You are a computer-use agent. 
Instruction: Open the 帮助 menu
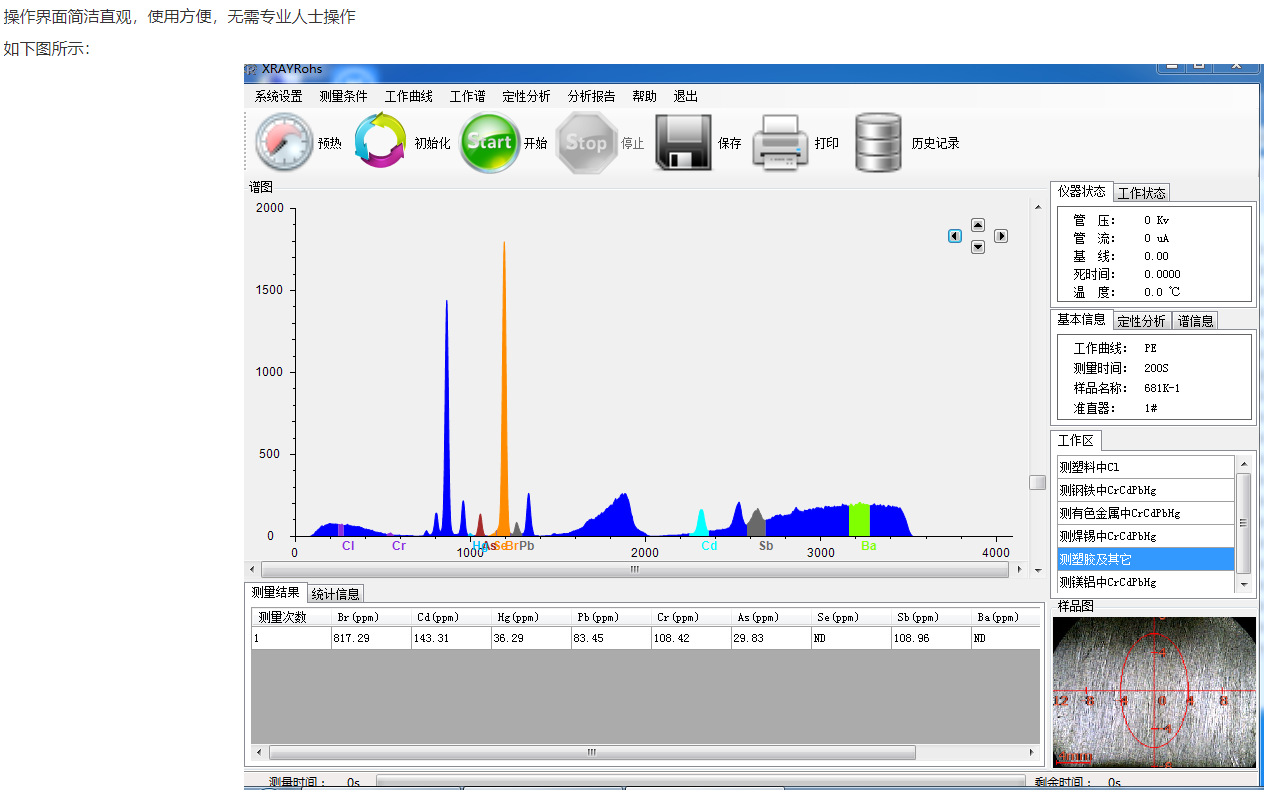645,96
